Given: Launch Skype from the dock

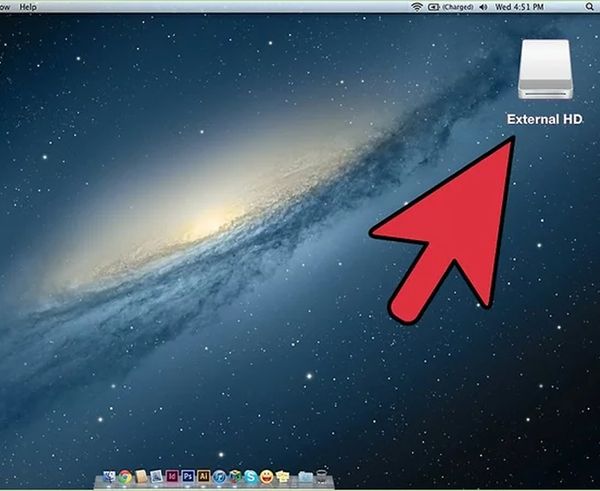Looking at the screenshot, I should coord(250,476).
